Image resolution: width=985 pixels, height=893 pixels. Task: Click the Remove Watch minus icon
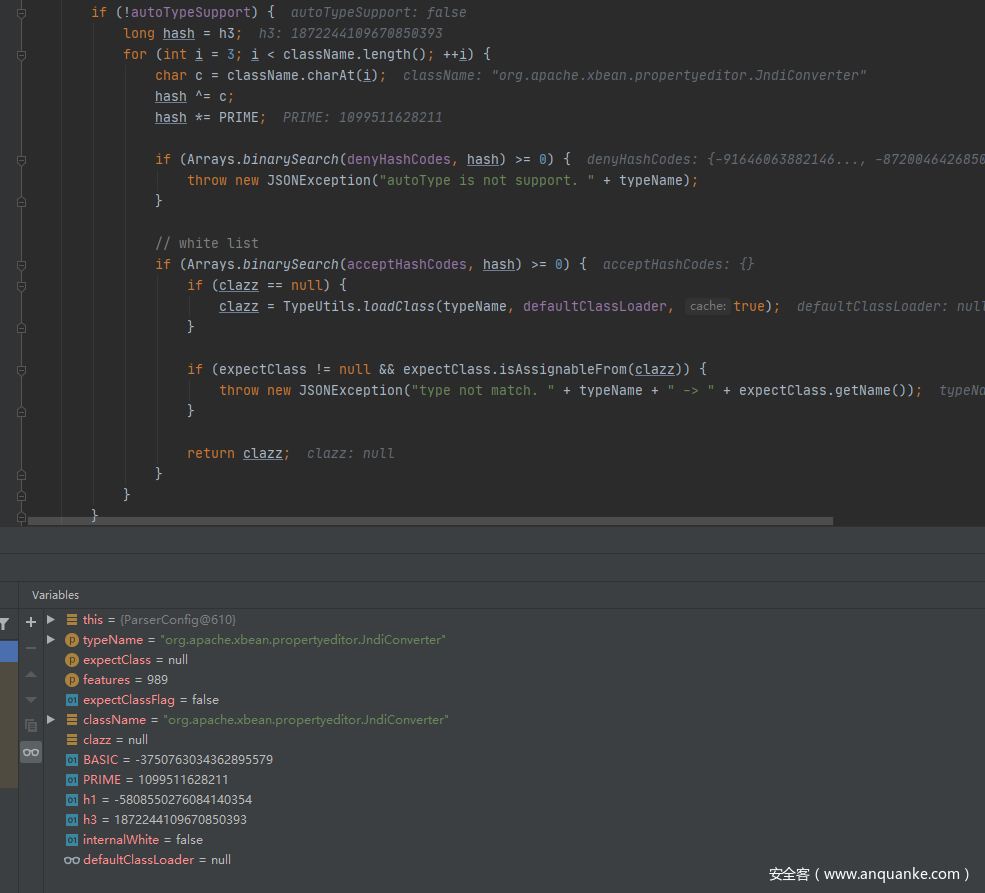pyautogui.click(x=30, y=648)
